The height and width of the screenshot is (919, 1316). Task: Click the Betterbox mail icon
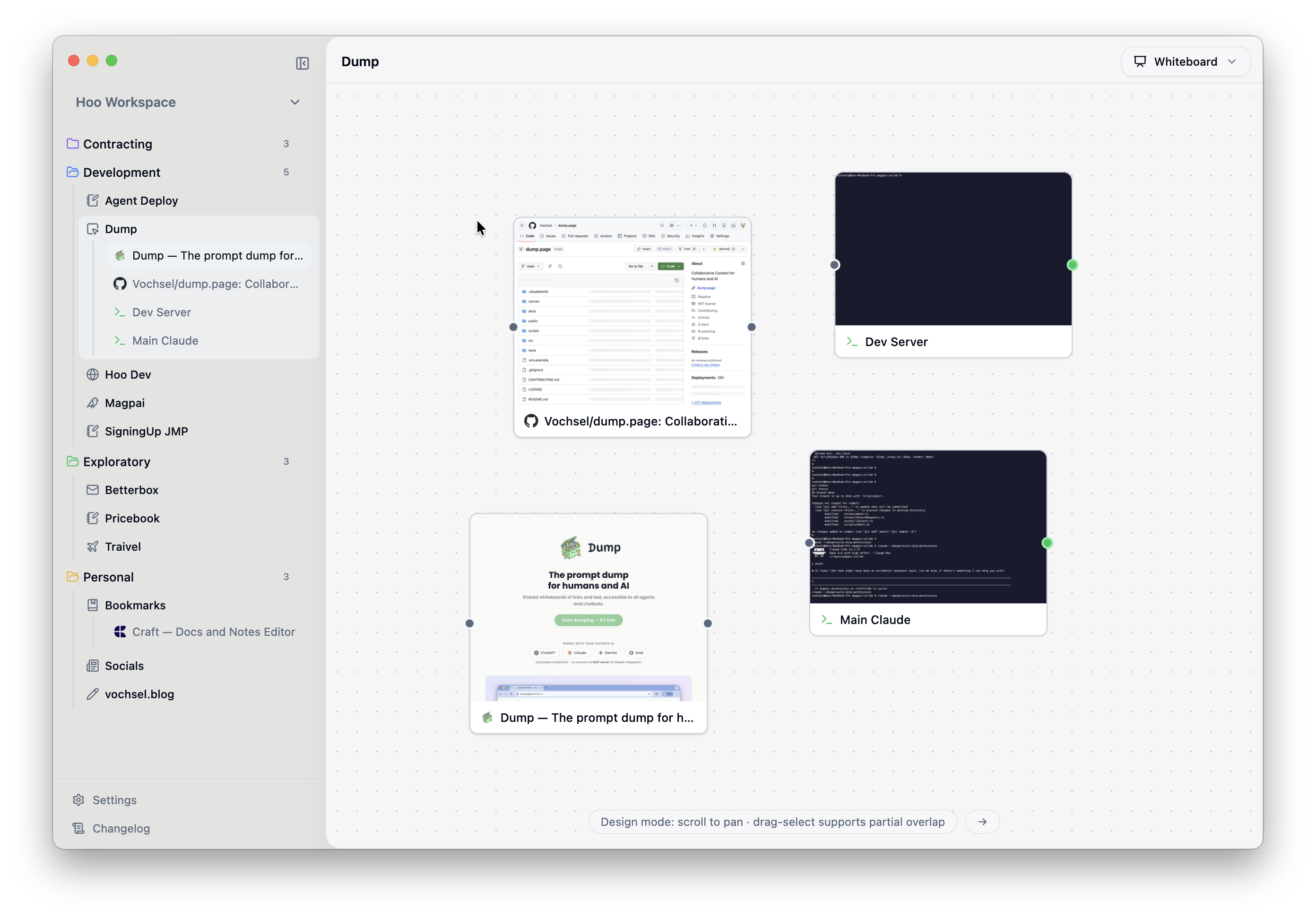(x=92, y=490)
